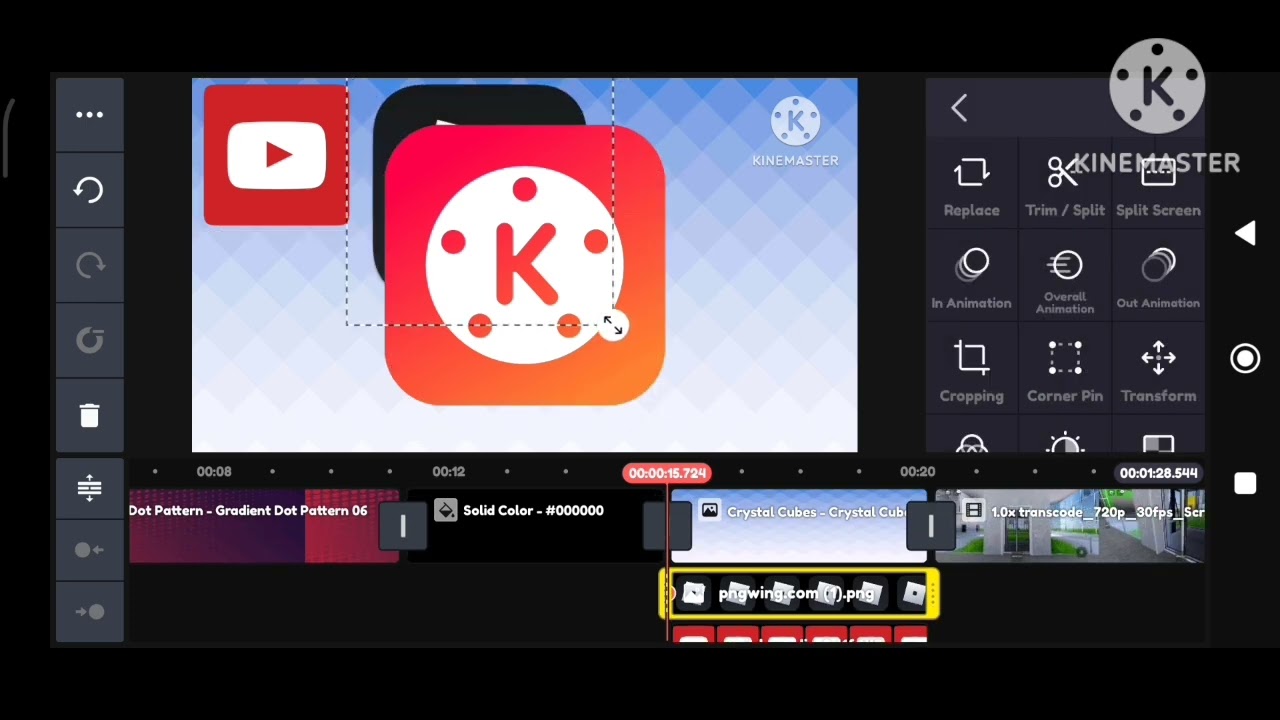This screenshot has height=720, width=1280.
Task: Tap the right trim handle of pngwing layer
Action: [x=933, y=594]
